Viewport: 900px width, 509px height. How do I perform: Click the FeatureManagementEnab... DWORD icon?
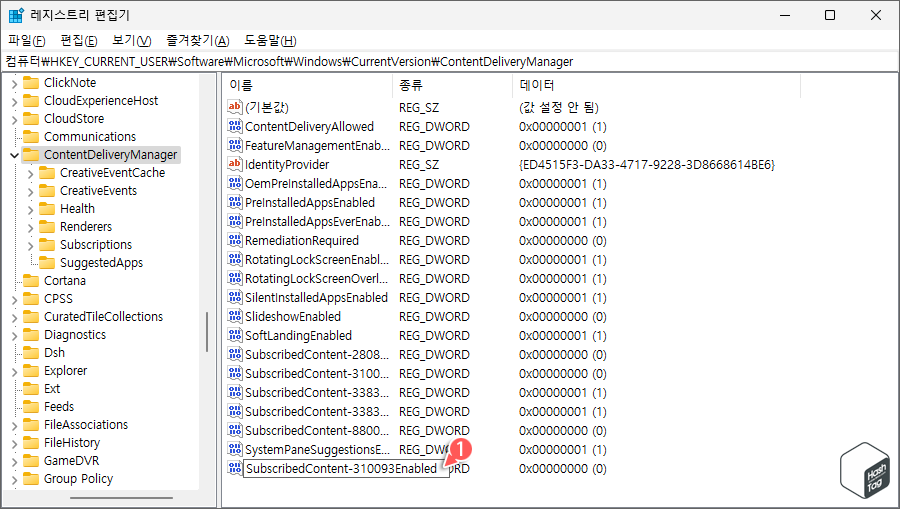click(x=235, y=145)
